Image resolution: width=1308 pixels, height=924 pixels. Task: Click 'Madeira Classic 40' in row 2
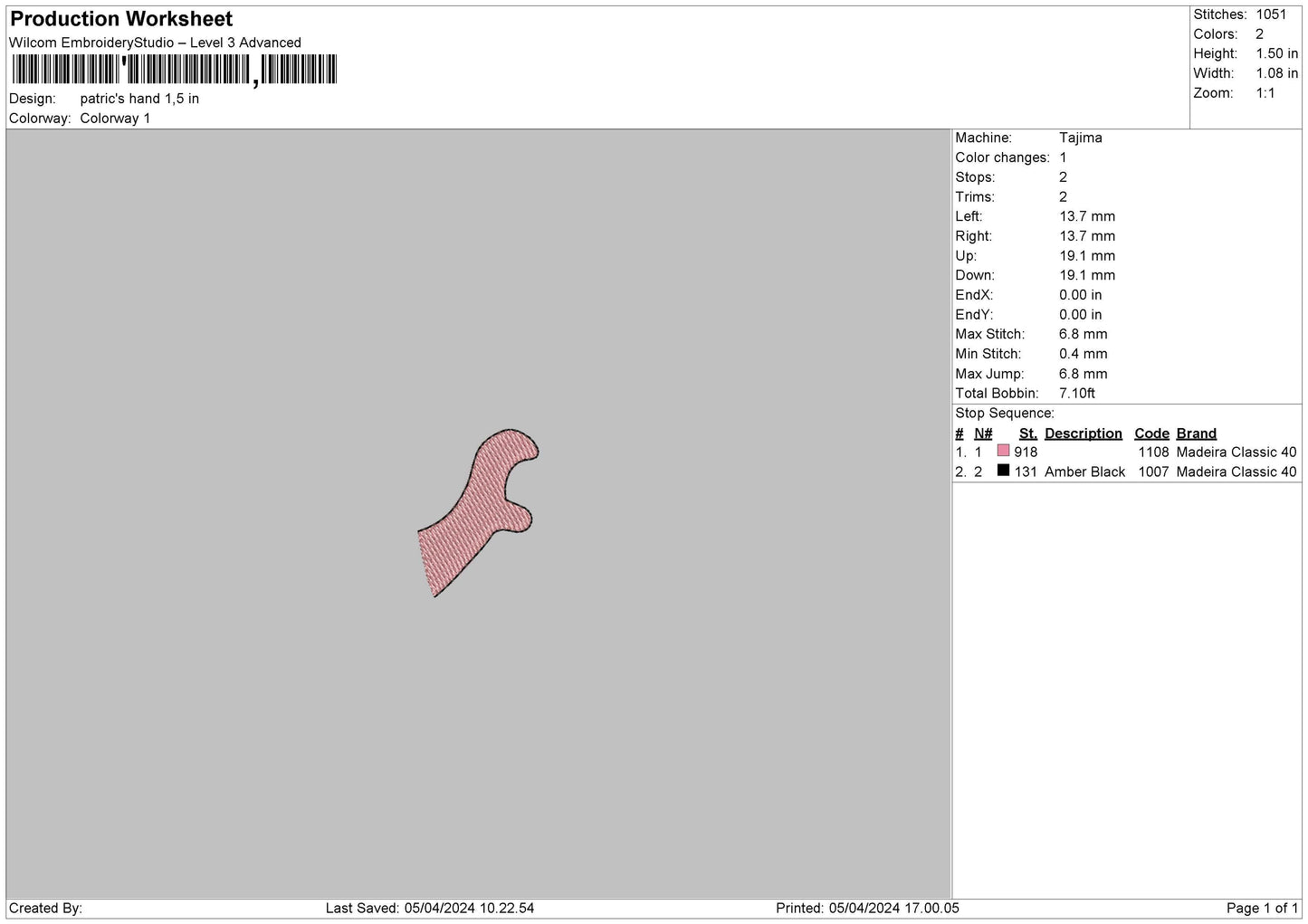pos(1236,472)
